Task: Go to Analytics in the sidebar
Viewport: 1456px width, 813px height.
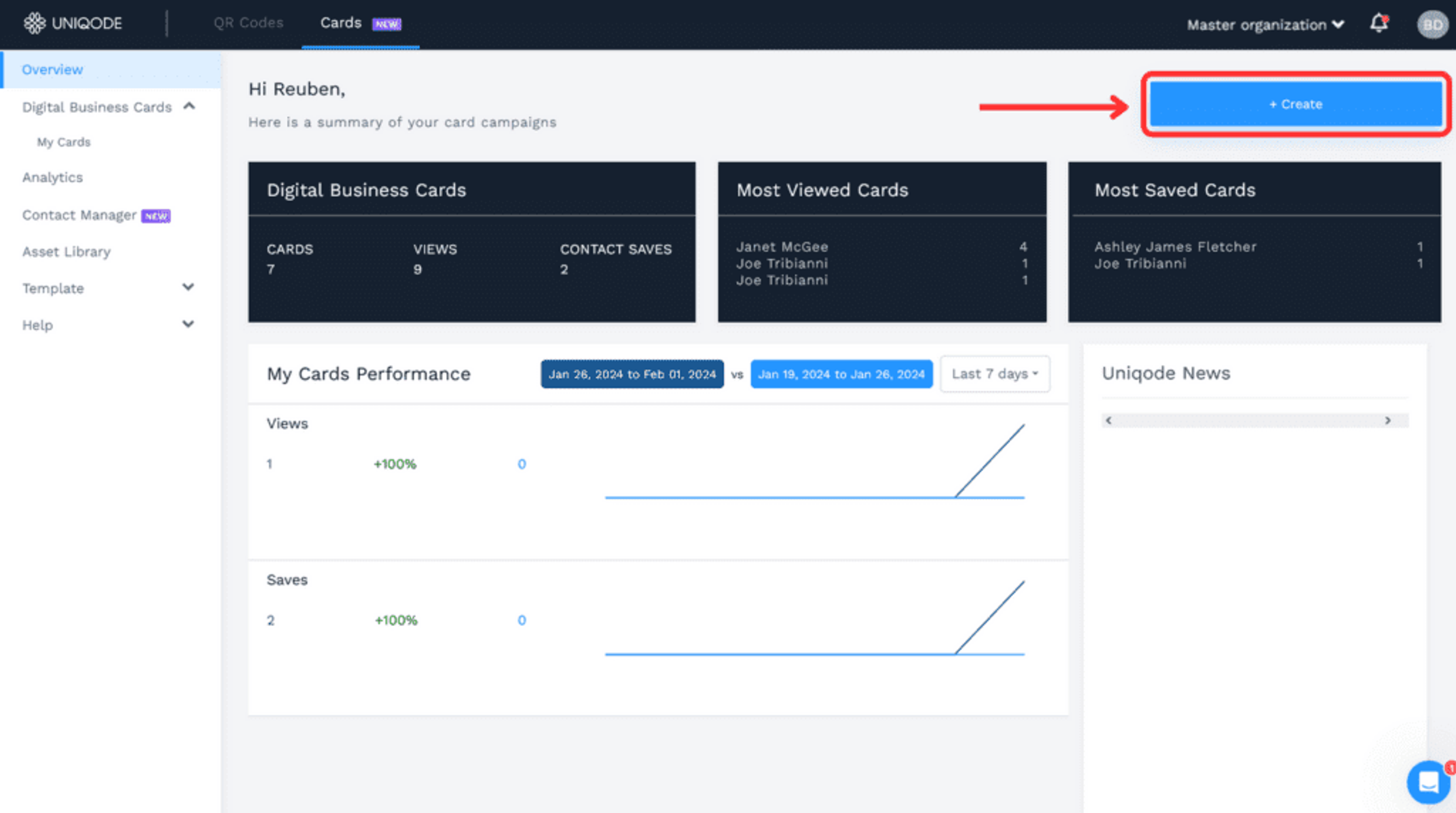Action: click(x=53, y=177)
